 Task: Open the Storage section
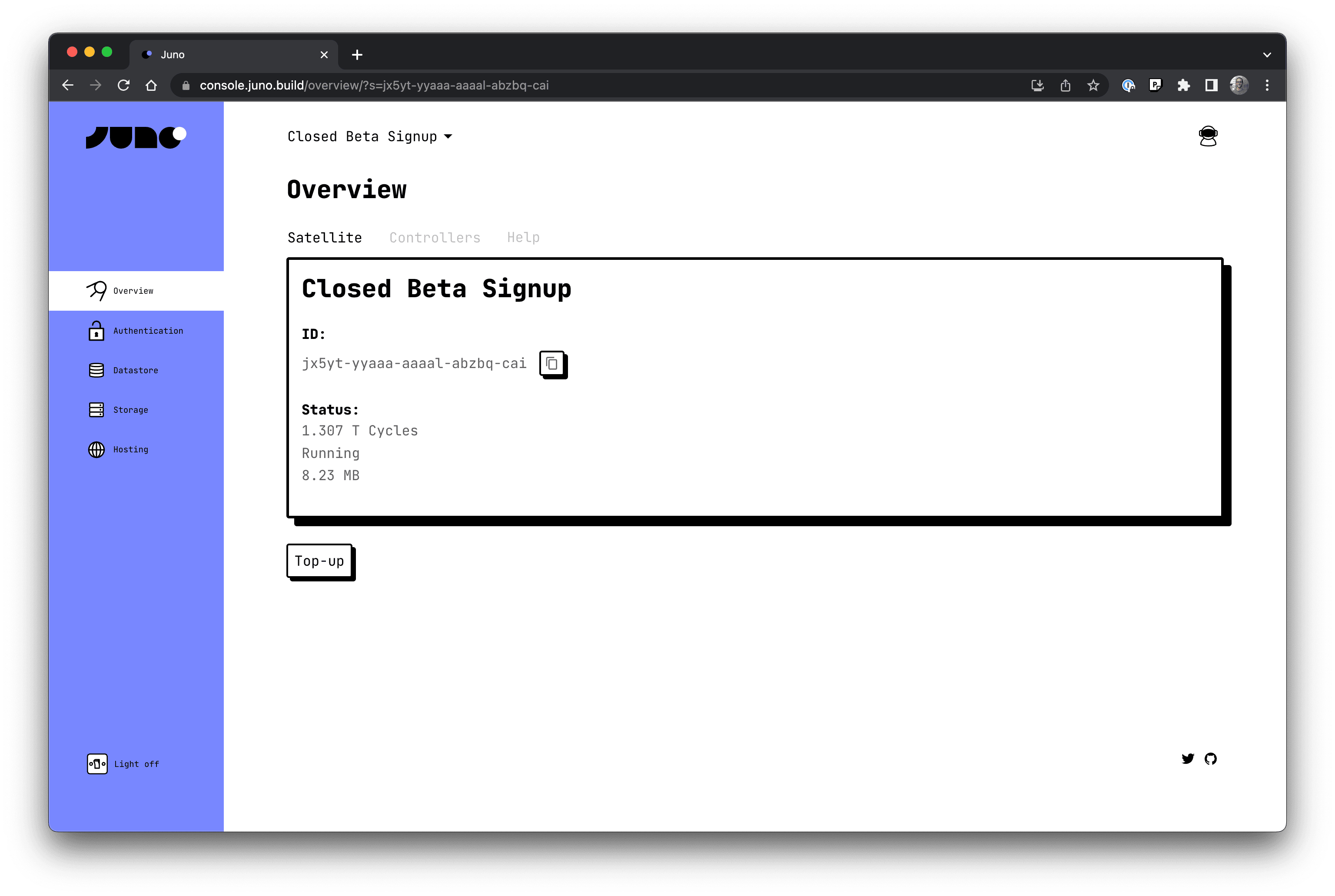point(130,409)
